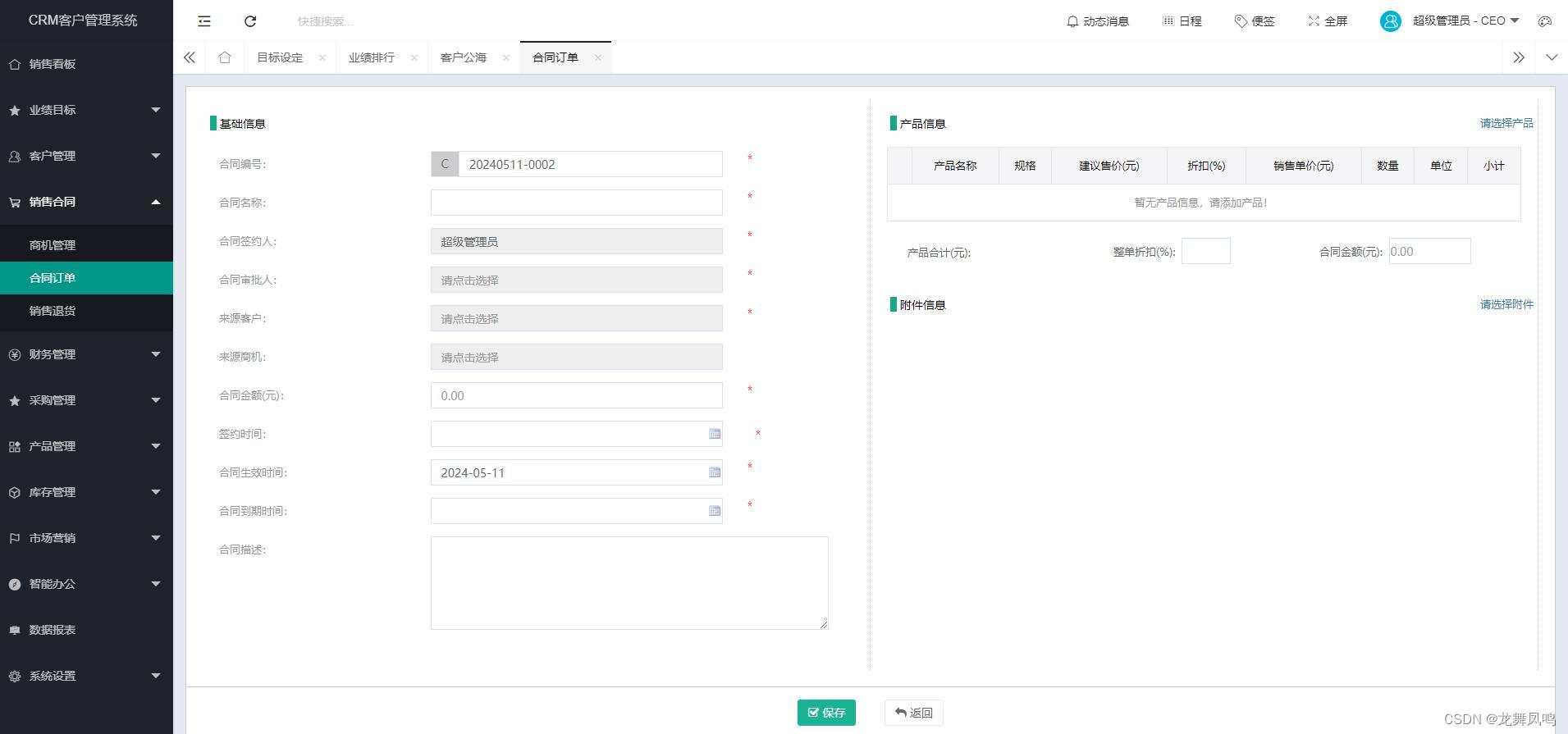
Task: Click the 合同名称 input field
Action: pyautogui.click(x=577, y=203)
